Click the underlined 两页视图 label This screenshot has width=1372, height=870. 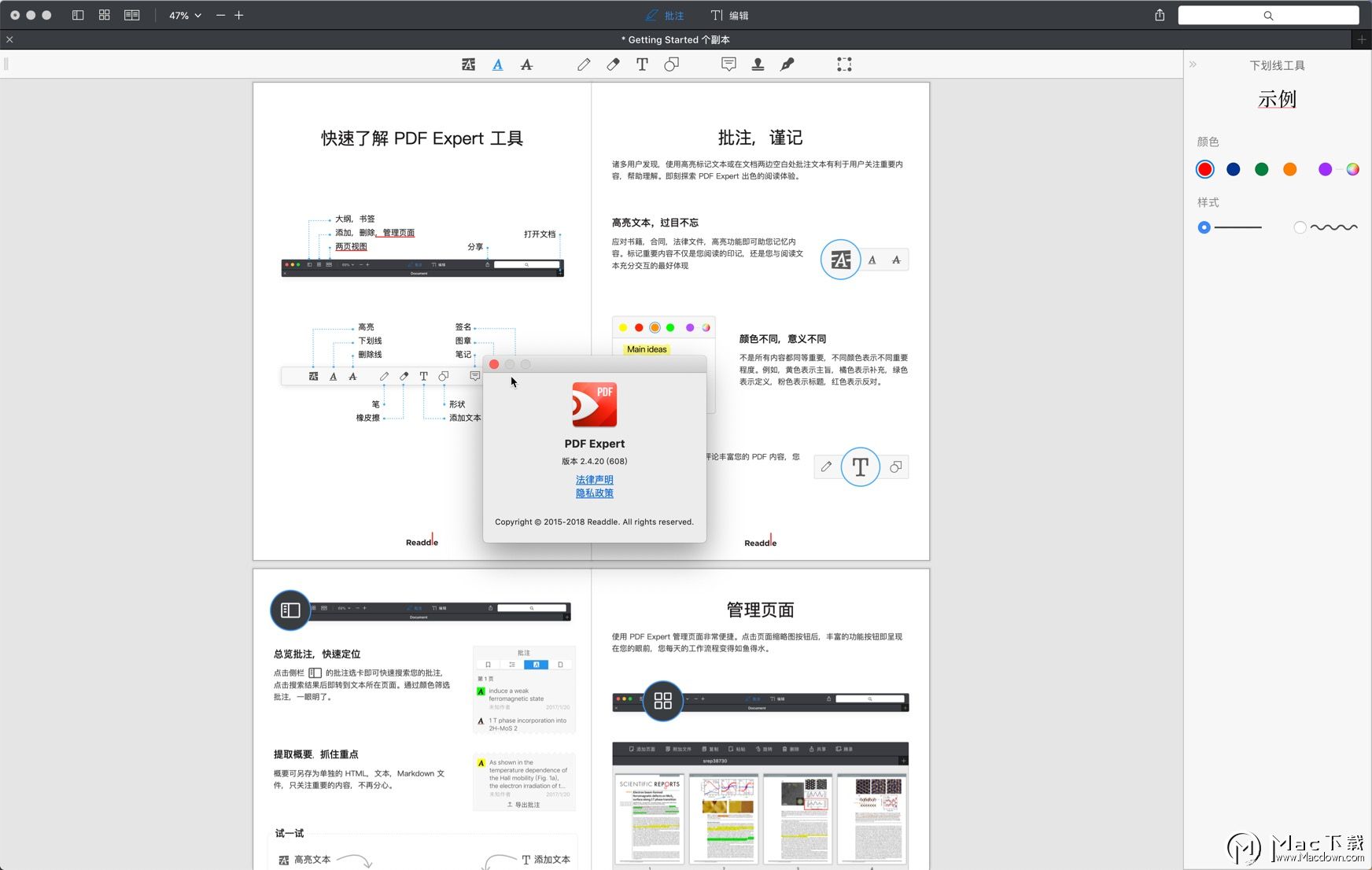[351, 246]
